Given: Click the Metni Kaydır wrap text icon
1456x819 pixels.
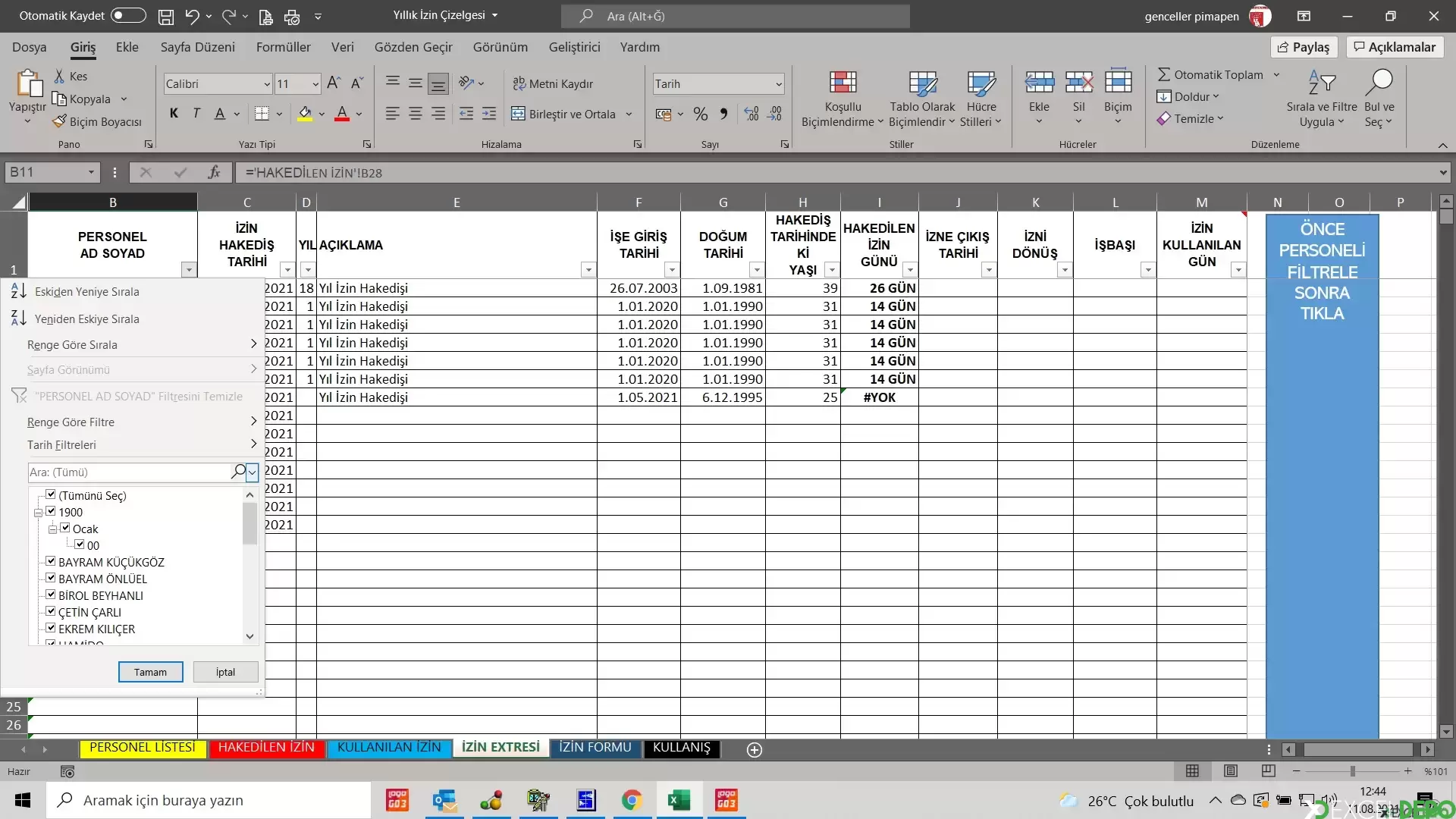Looking at the screenshot, I should 519,83.
